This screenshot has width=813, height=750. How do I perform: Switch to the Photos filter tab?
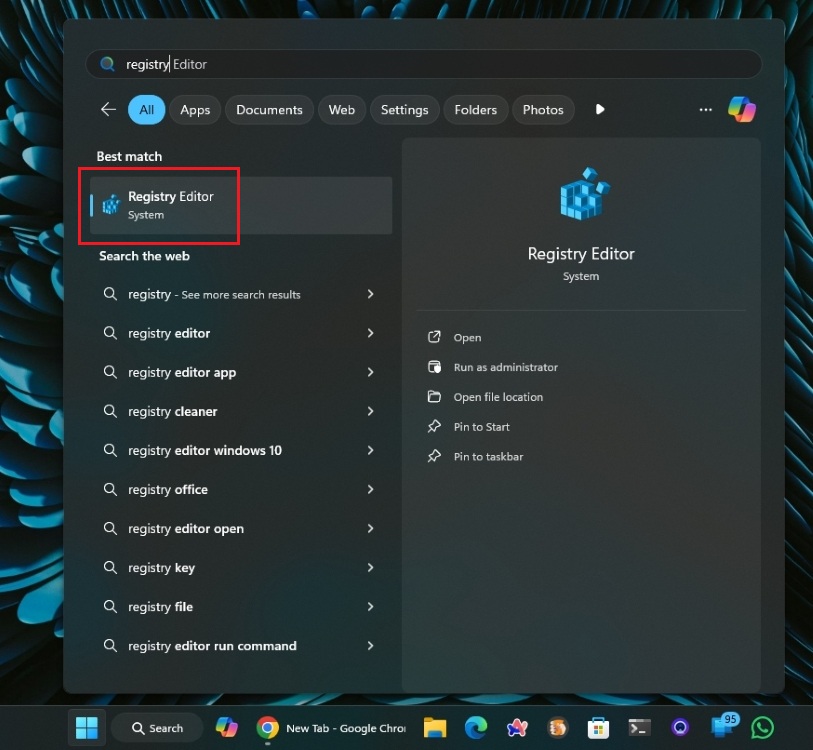(x=543, y=109)
